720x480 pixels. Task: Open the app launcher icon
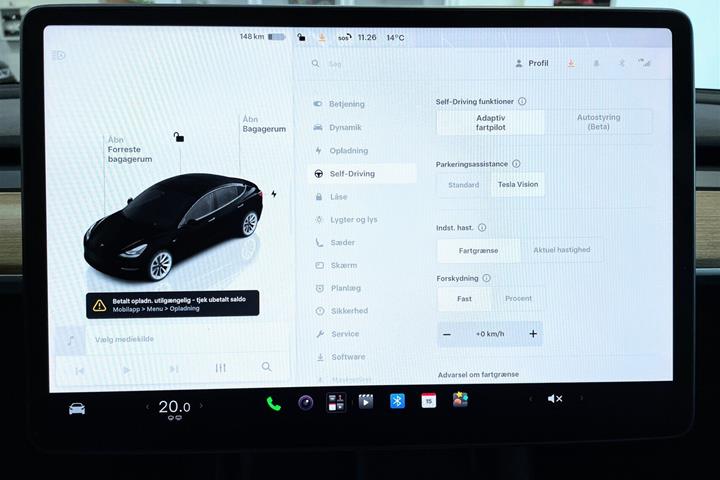click(336, 402)
